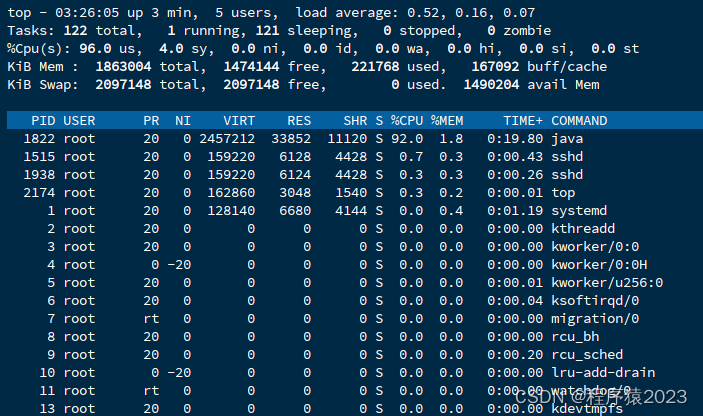Click the USER column header
The height and width of the screenshot is (416, 703).
[79, 121]
